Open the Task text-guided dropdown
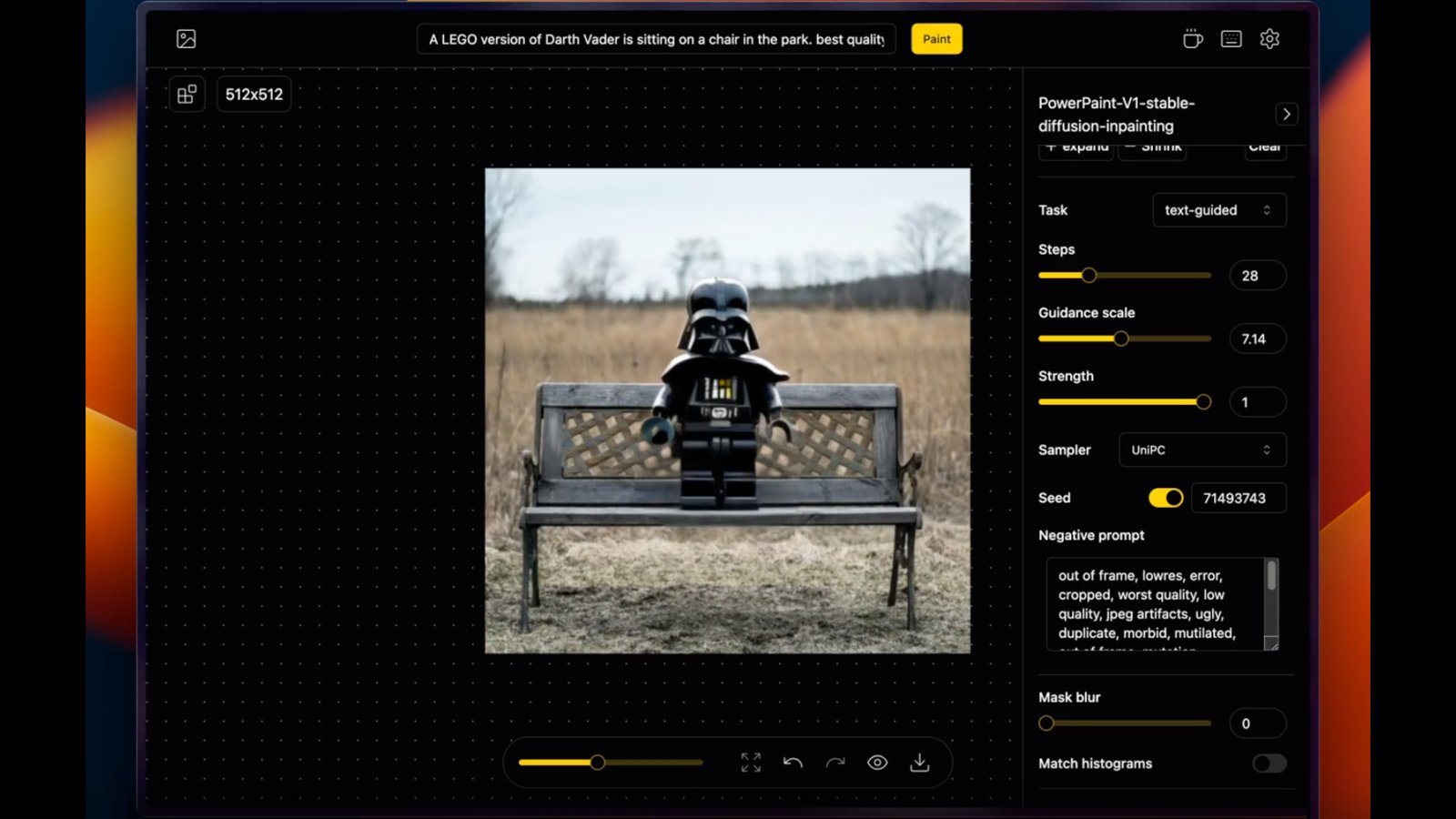Image resolution: width=1456 pixels, height=819 pixels. [1219, 210]
